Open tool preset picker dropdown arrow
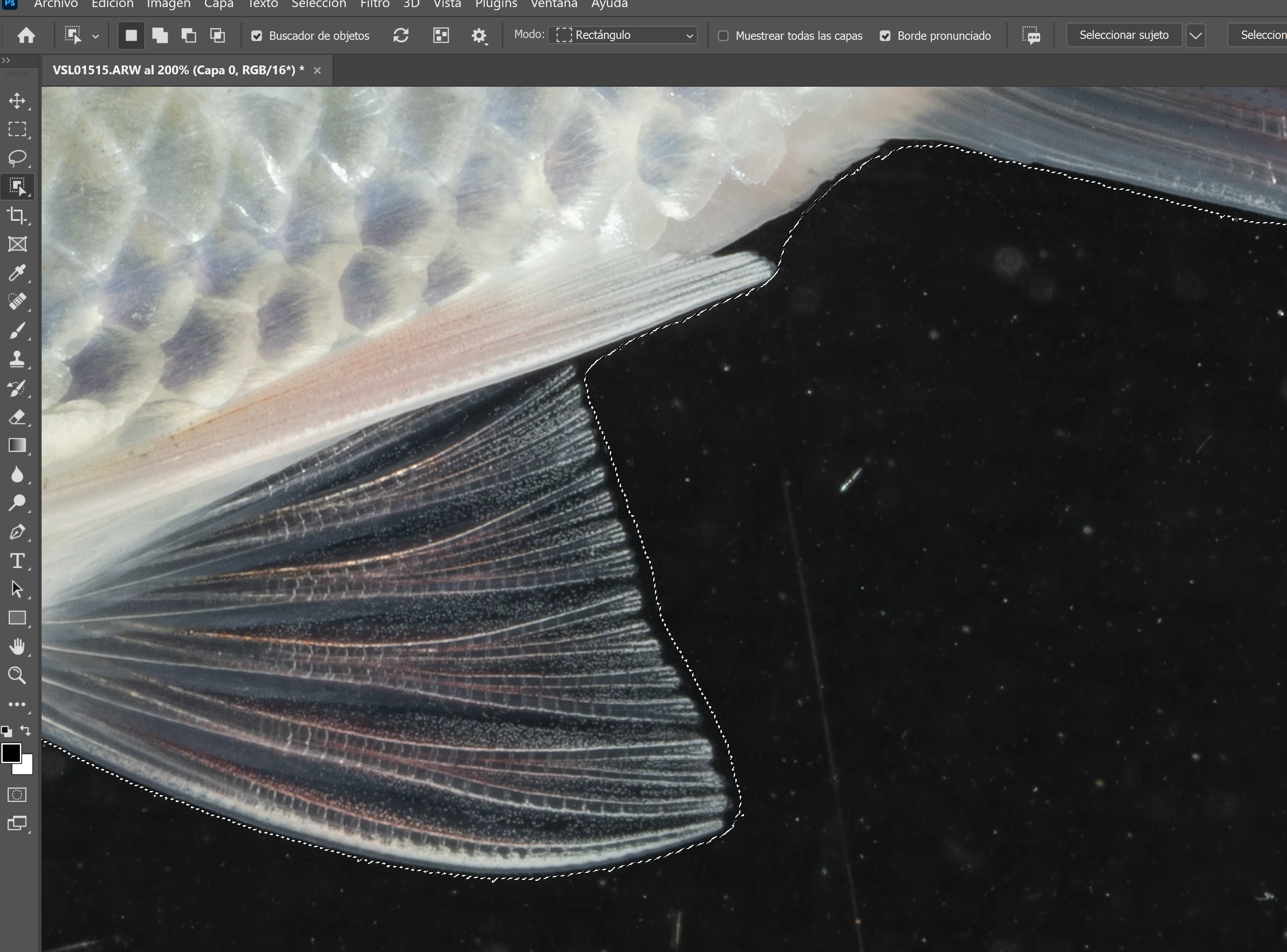1287x952 pixels. point(96,36)
